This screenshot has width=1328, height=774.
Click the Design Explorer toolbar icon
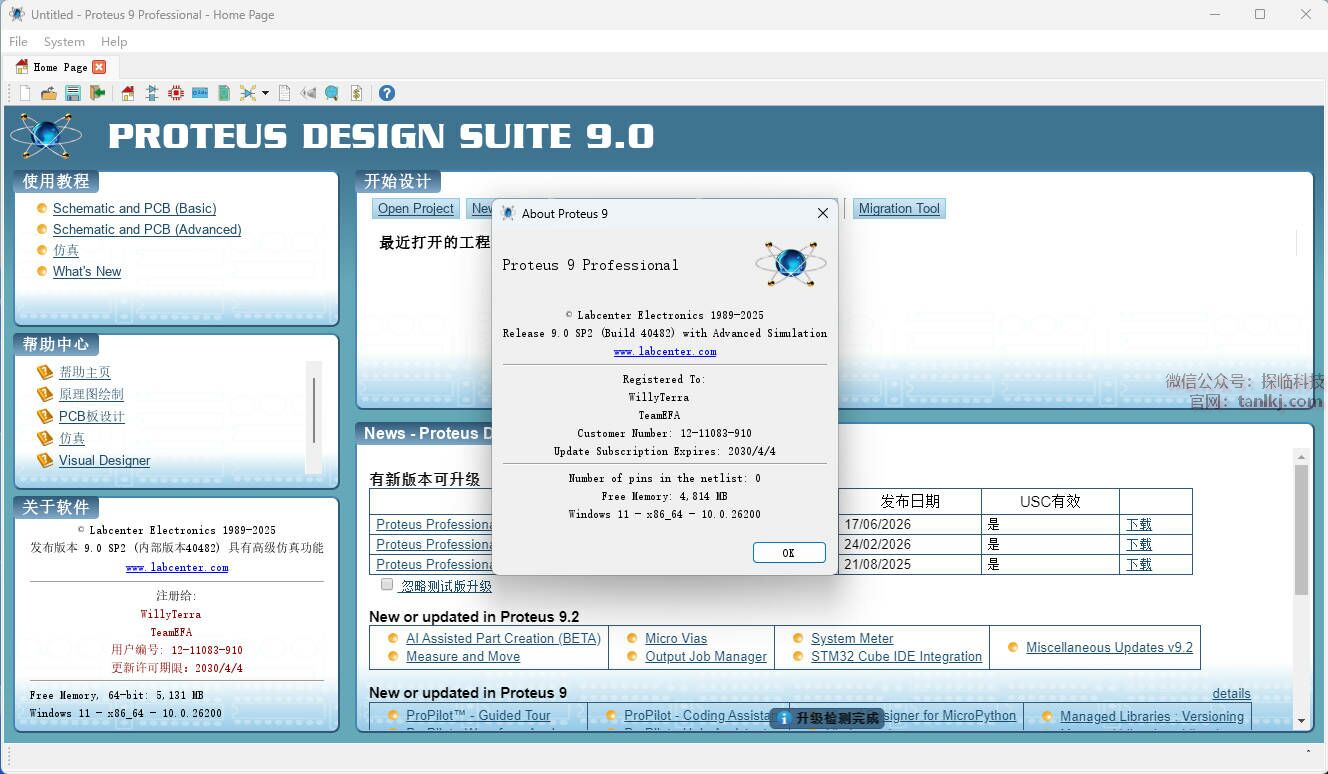pos(248,93)
